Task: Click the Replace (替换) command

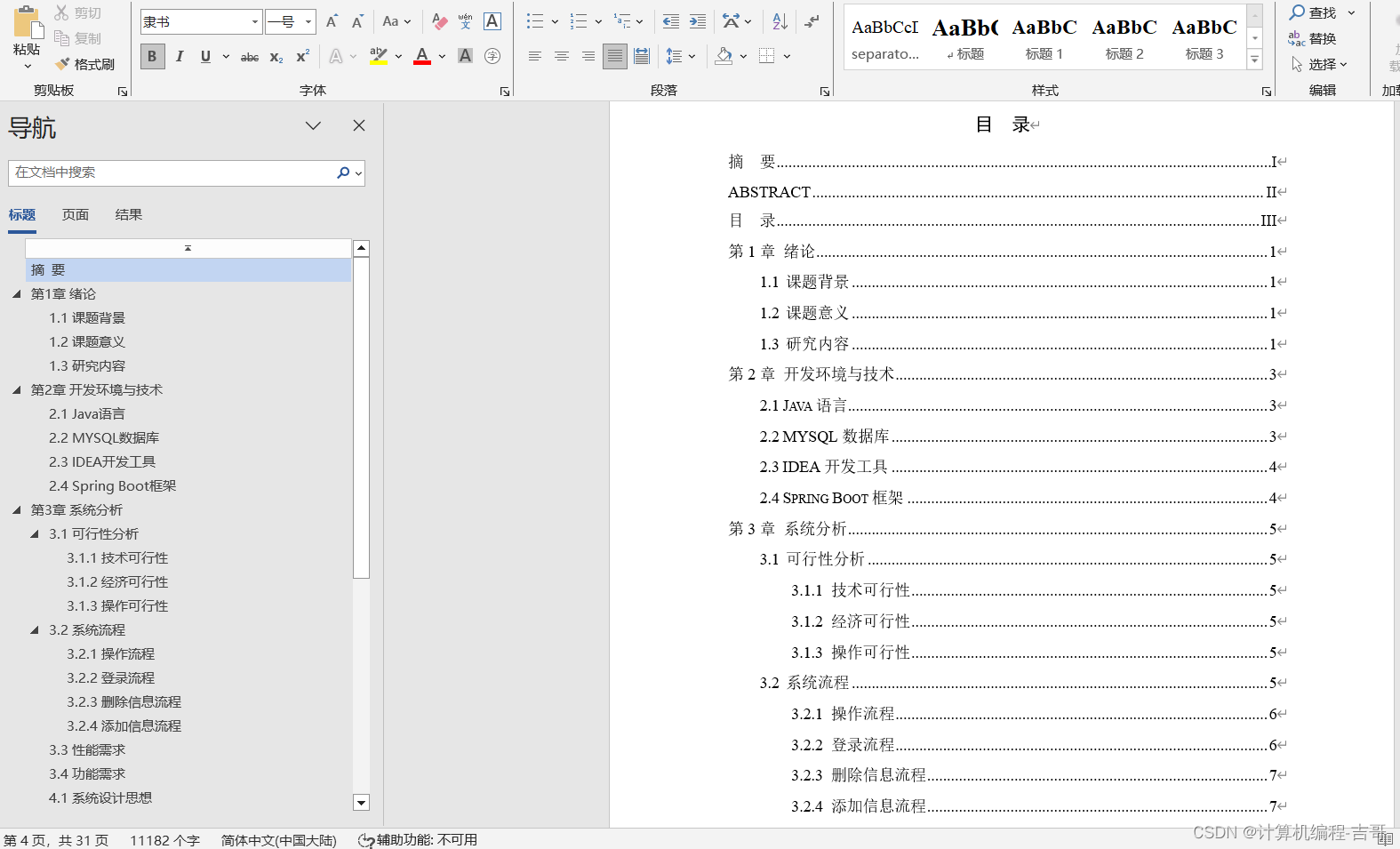Action: pos(1313,38)
